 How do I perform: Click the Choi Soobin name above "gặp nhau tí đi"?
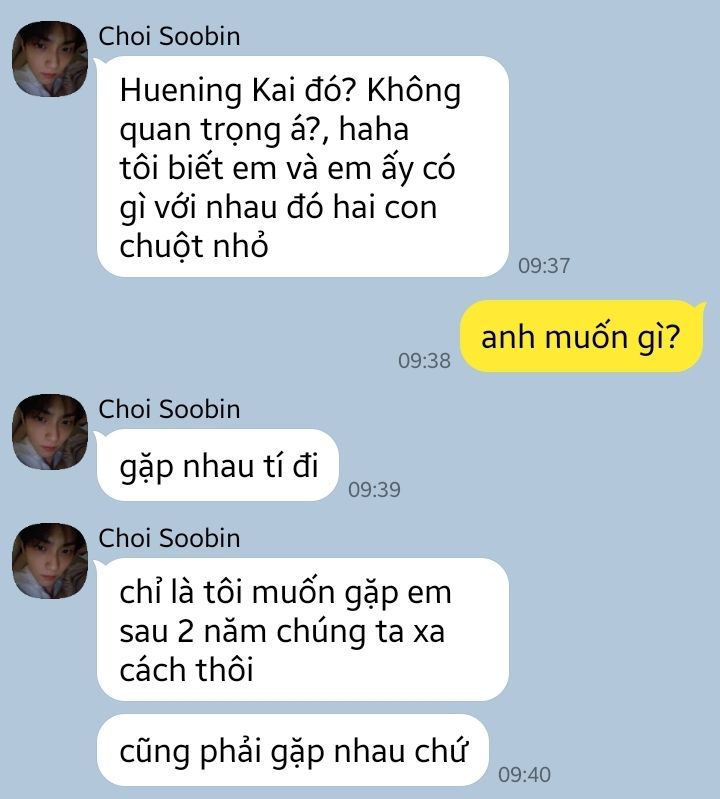pos(169,410)
